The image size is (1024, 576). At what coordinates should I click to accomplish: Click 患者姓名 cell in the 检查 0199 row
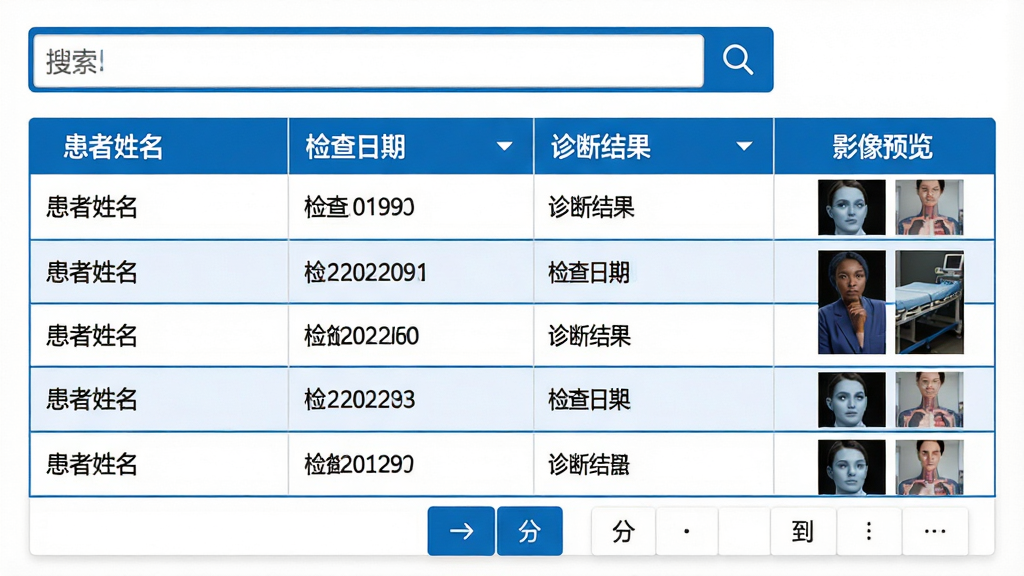pos(159,207)
